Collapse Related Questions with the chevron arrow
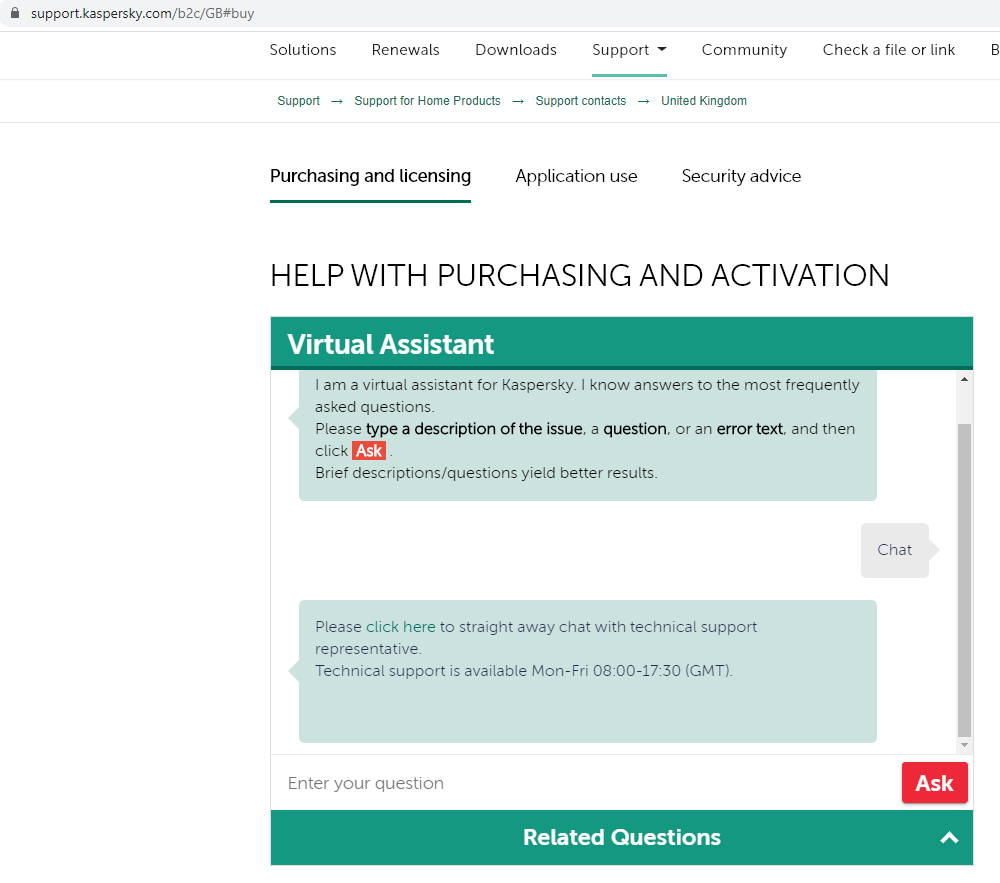The height and width of the screenshot is (883, 1000). point(949,838)
